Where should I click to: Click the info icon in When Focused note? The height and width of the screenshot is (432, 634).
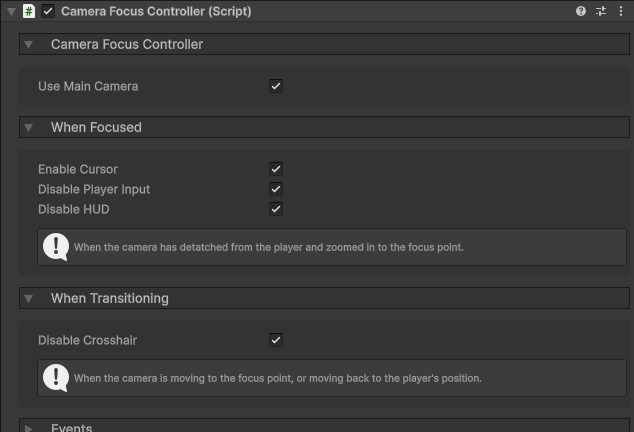tap(56, 246)
